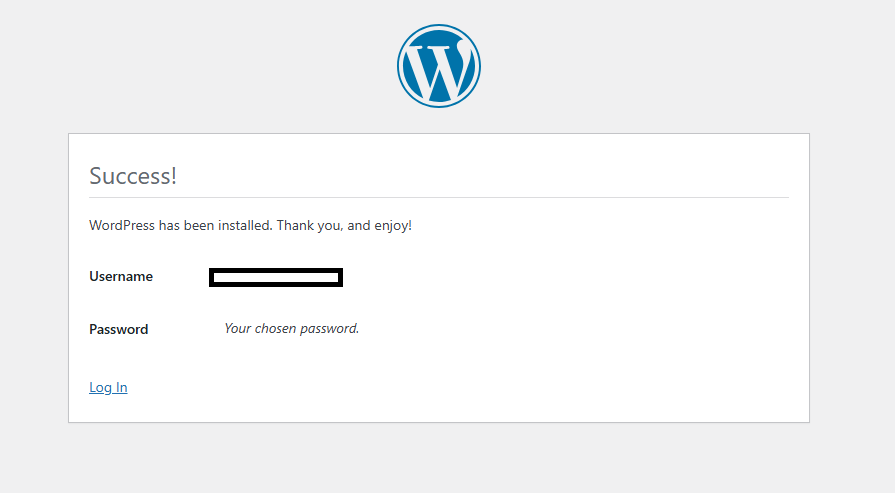Click the word 'Your' in italic text
The height and width of the screenshot is (493, 895).
238,328
